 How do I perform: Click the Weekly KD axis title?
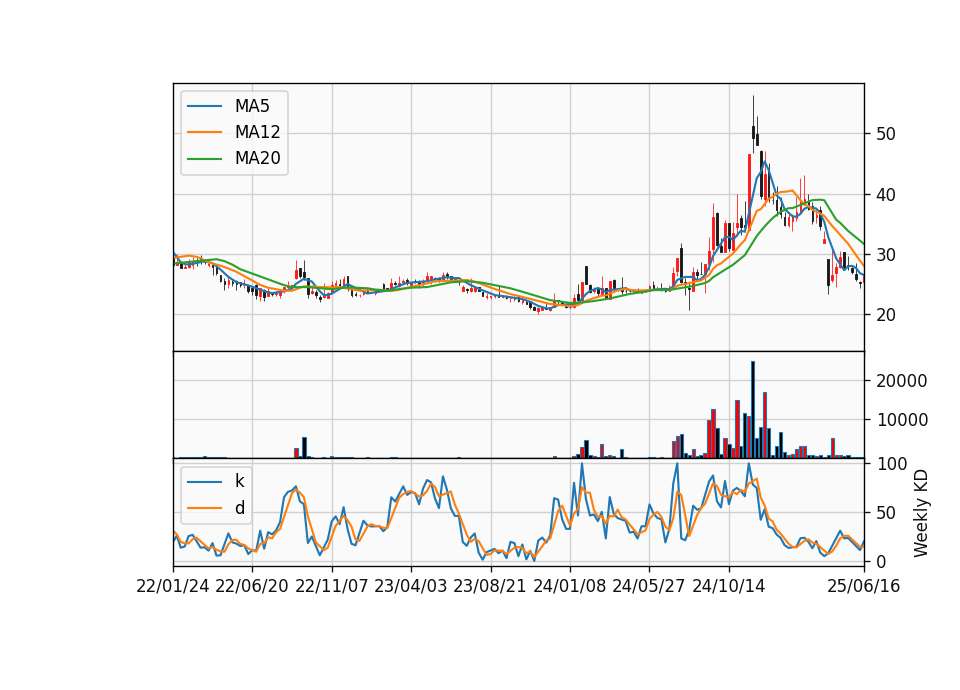pyautogui.click(x=920, y=513)
